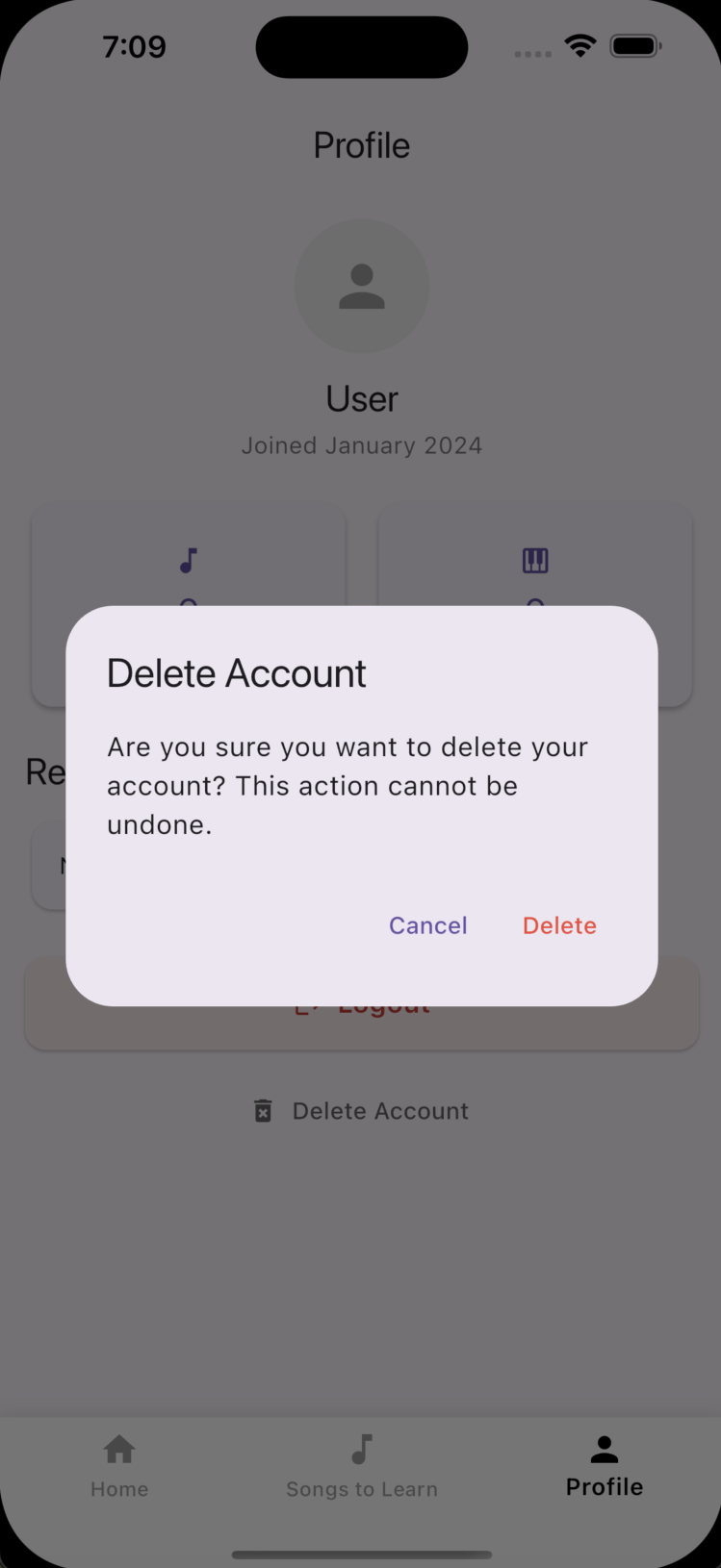Tap the piano keys stats icon
This screenshot has width=721, height=1568.
tap(535, 560)
